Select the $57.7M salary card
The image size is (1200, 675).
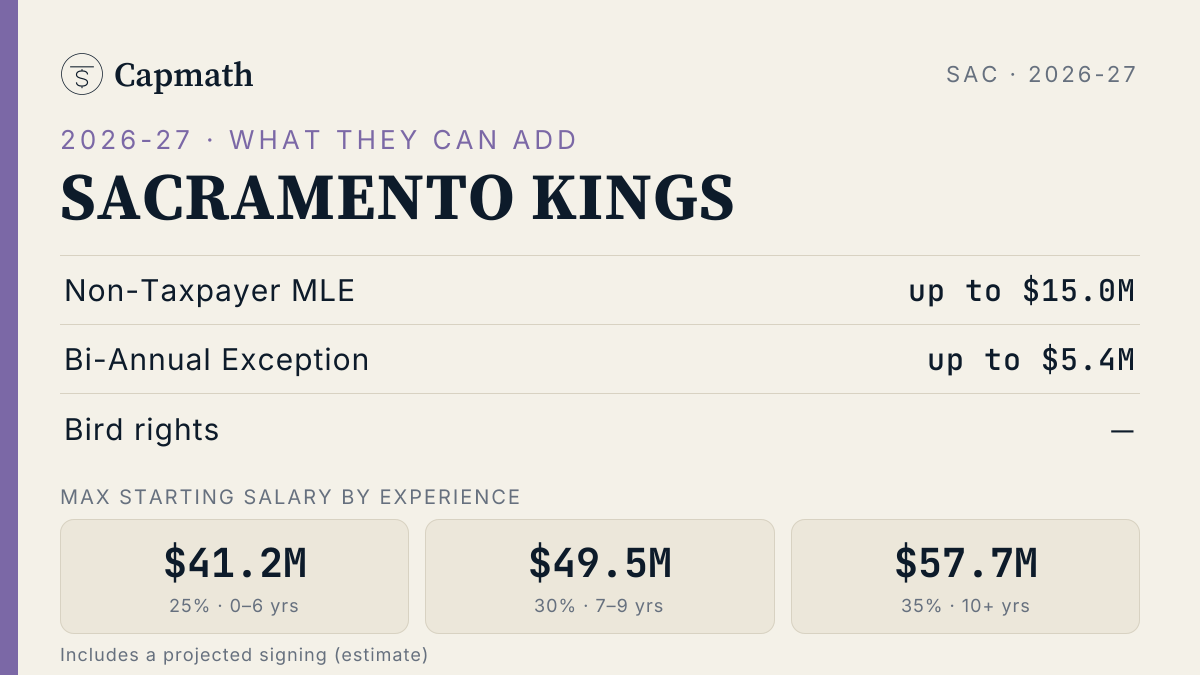pos(965,576)
